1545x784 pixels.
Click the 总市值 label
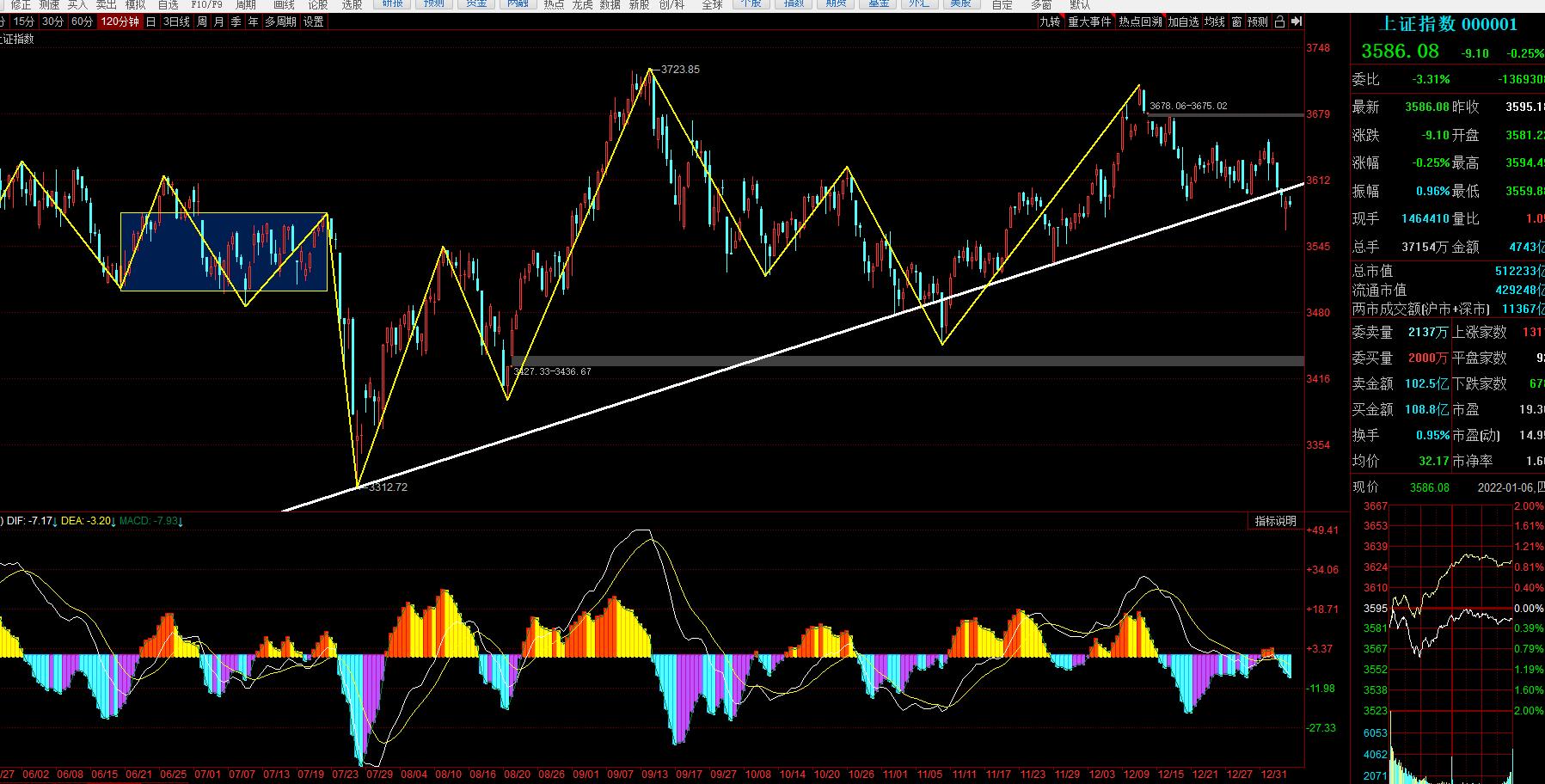click(x=1372, y=271)
